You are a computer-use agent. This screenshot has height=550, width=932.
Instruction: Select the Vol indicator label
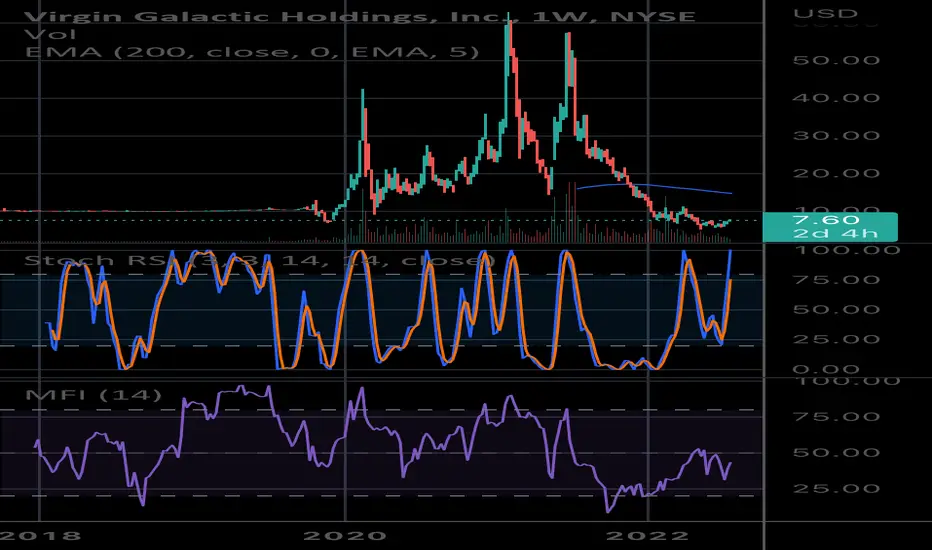tap(51, 34)
